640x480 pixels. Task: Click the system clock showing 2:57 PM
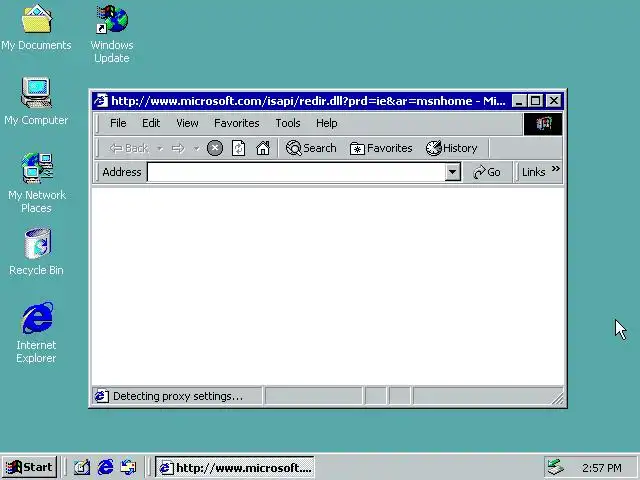pos(602,468)
